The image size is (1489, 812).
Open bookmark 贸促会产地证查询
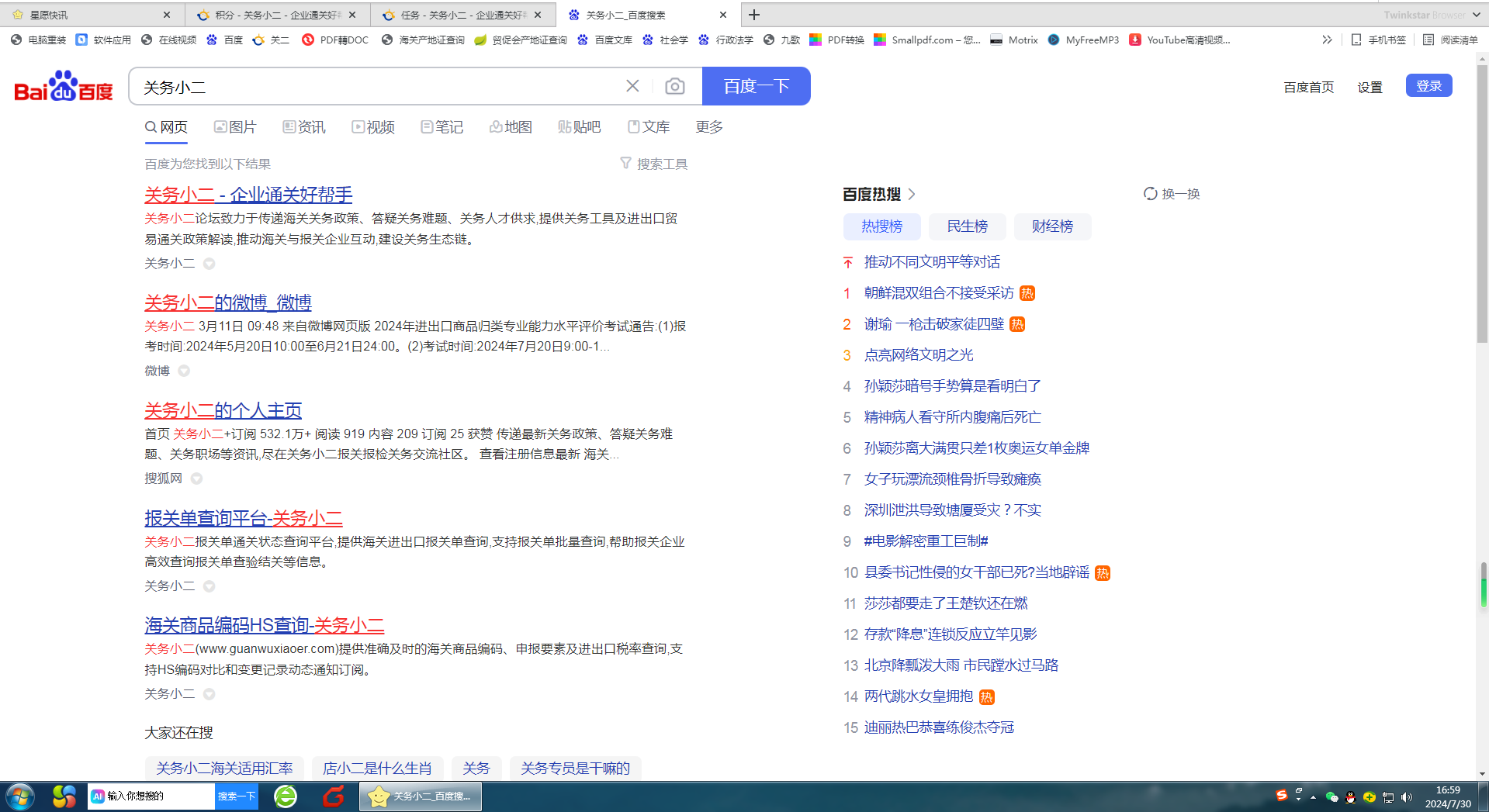521,40
